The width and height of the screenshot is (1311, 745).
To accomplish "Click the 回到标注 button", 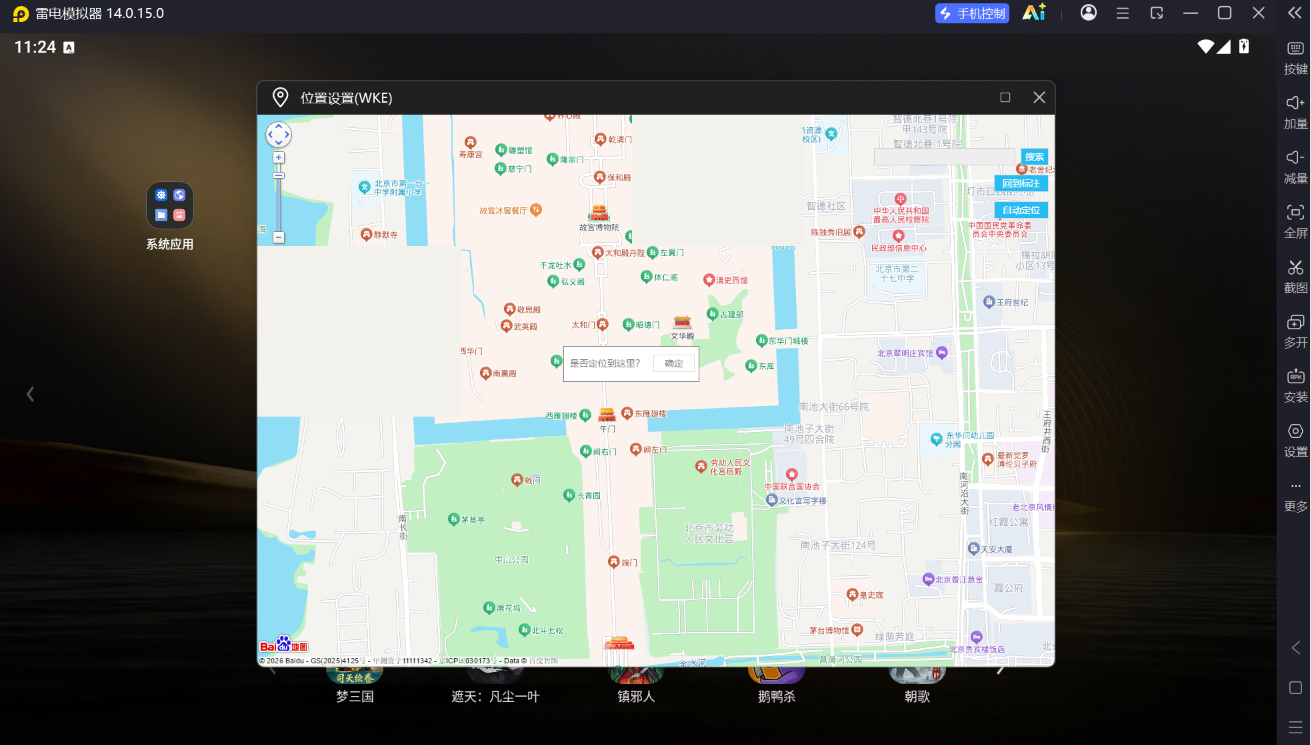I will 1021,183.
